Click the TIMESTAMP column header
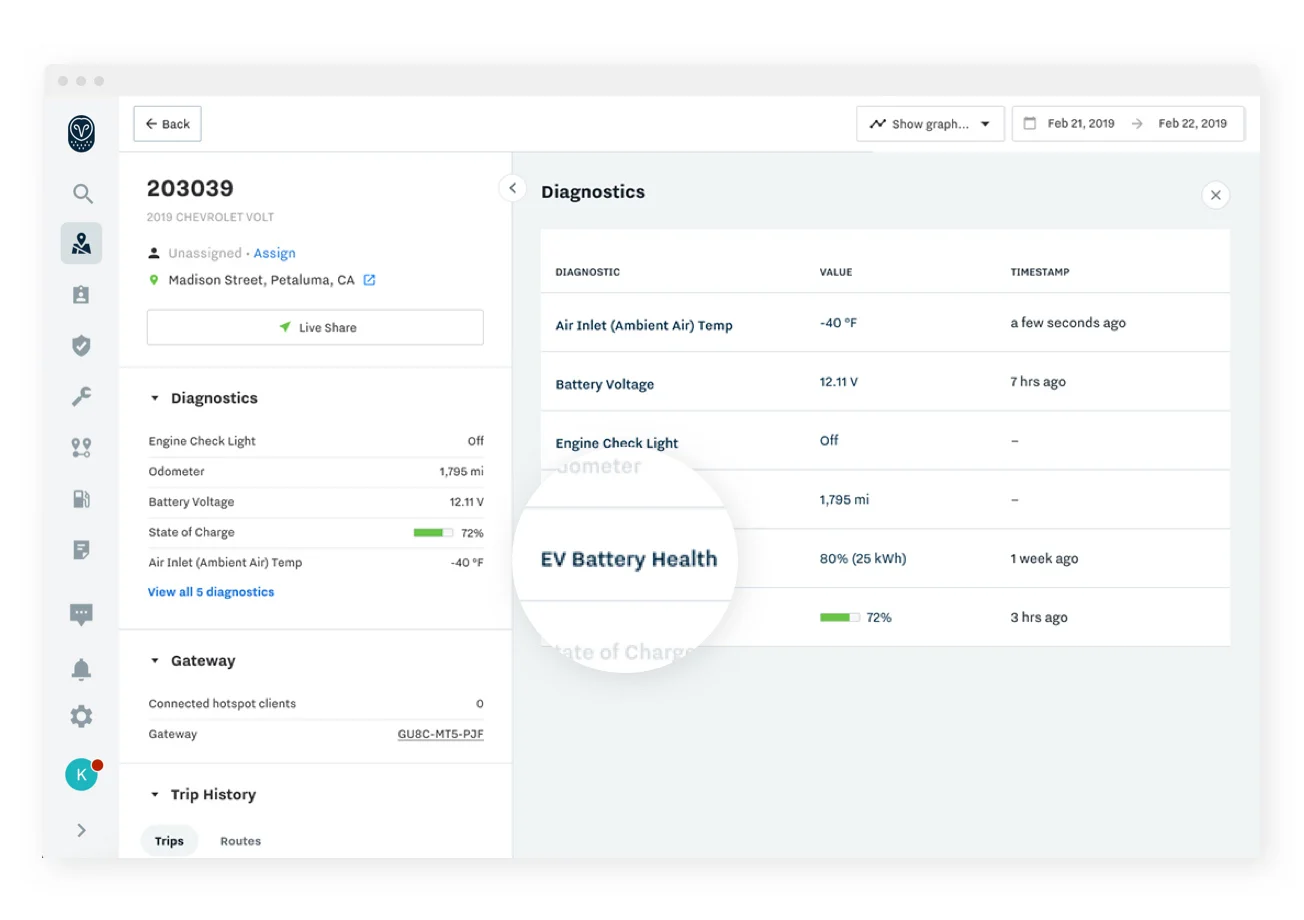1304x920 pixels. click(x=1040, y=272)
